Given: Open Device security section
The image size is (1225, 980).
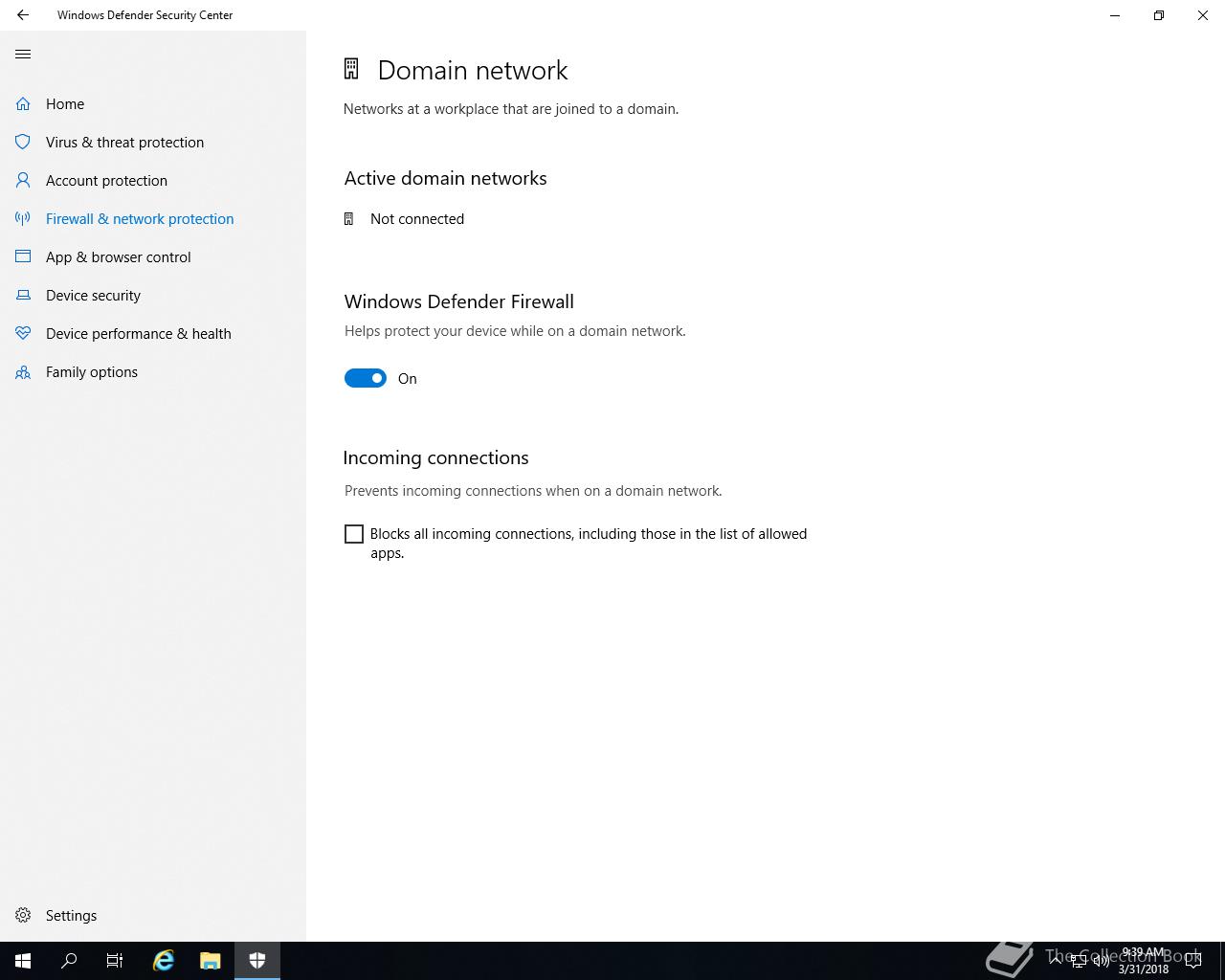Looking at the screenshot, I should click(153, 295).
